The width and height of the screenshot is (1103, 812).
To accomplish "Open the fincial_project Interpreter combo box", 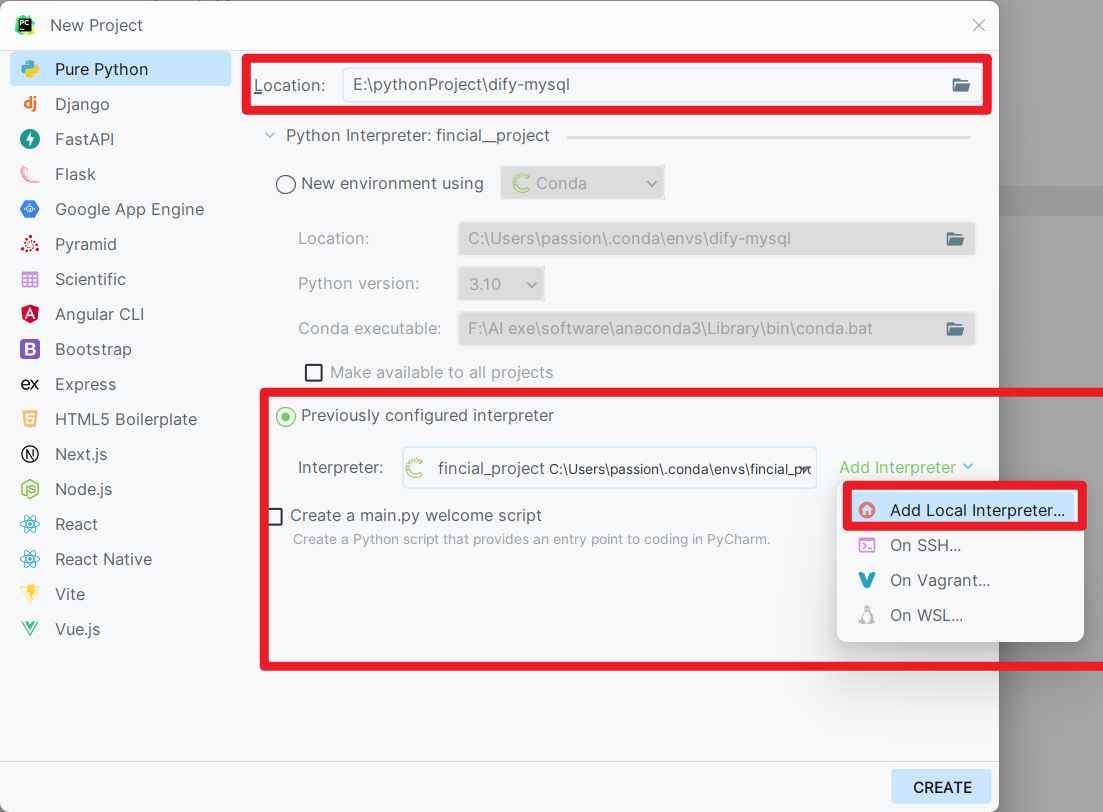I will pos(609,468).
